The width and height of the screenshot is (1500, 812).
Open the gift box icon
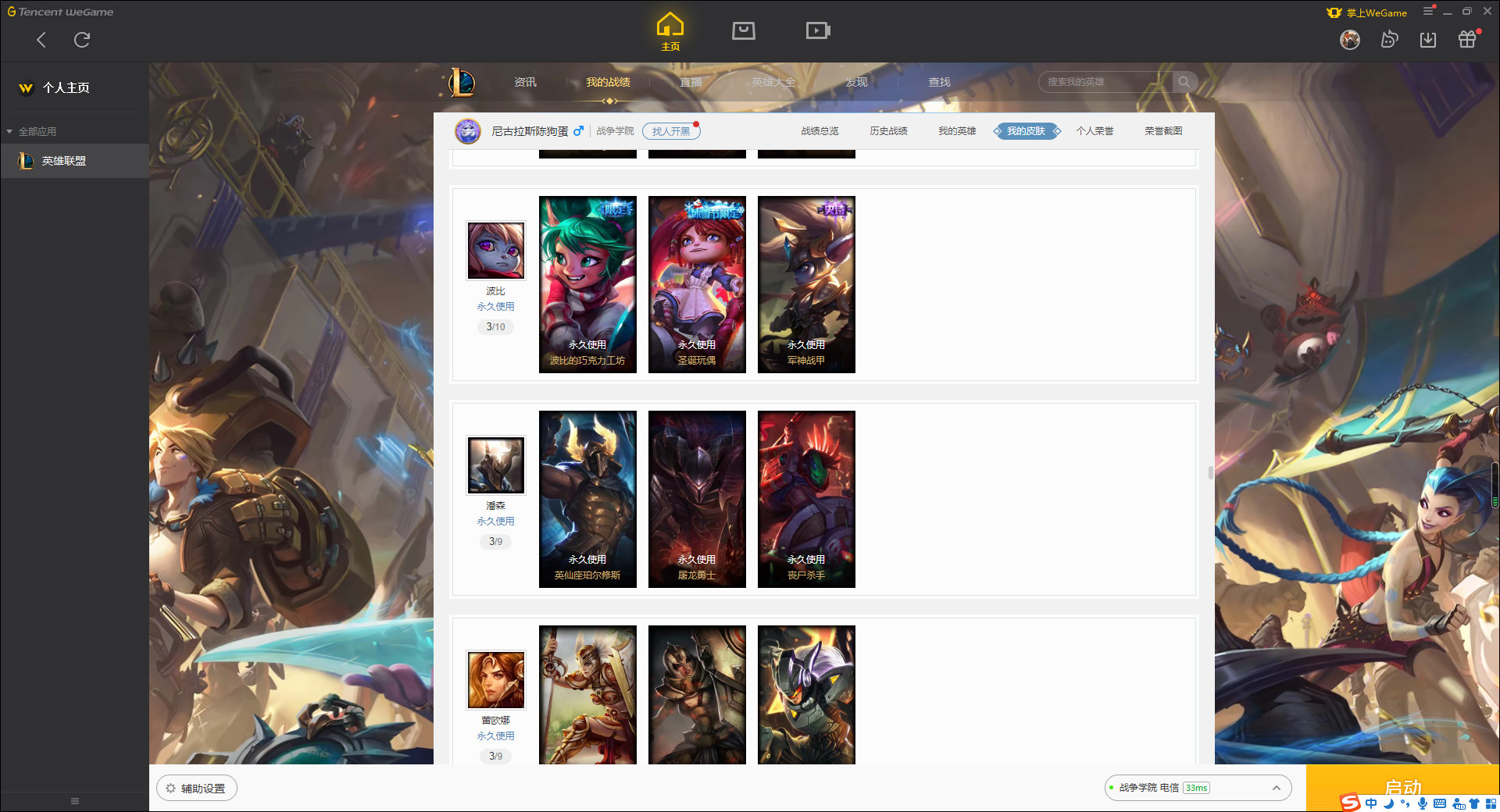click(x=1468, y=39)
